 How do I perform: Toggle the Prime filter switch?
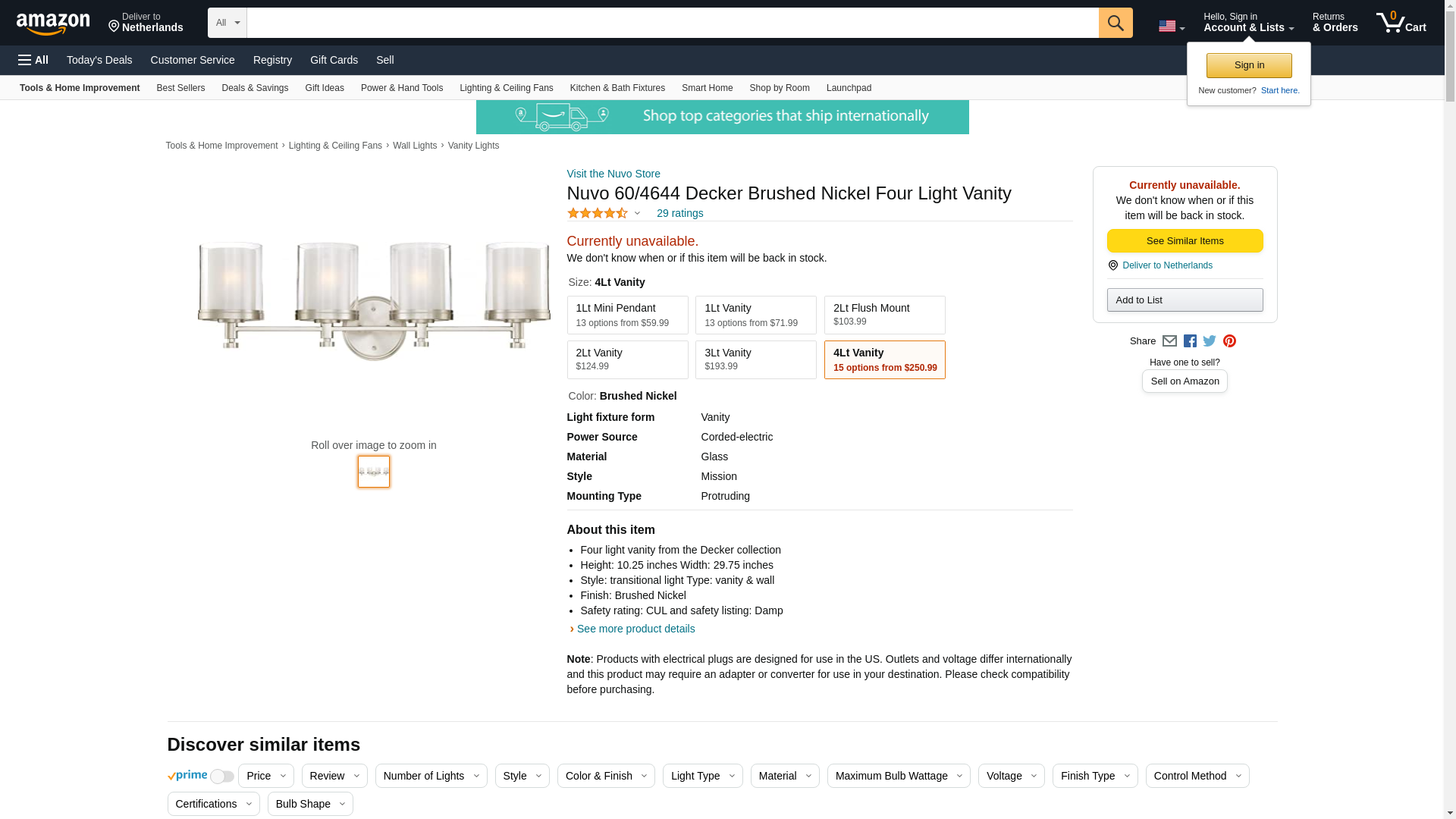tap(221, 777)
